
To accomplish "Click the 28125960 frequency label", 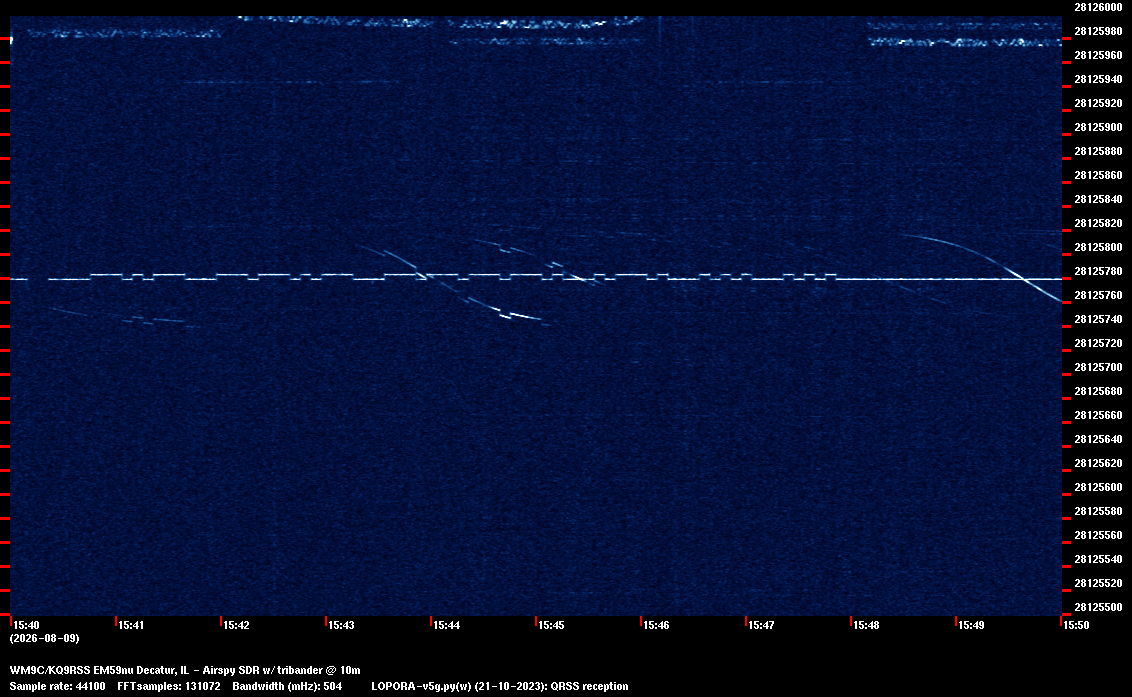I will (1098, 55).
